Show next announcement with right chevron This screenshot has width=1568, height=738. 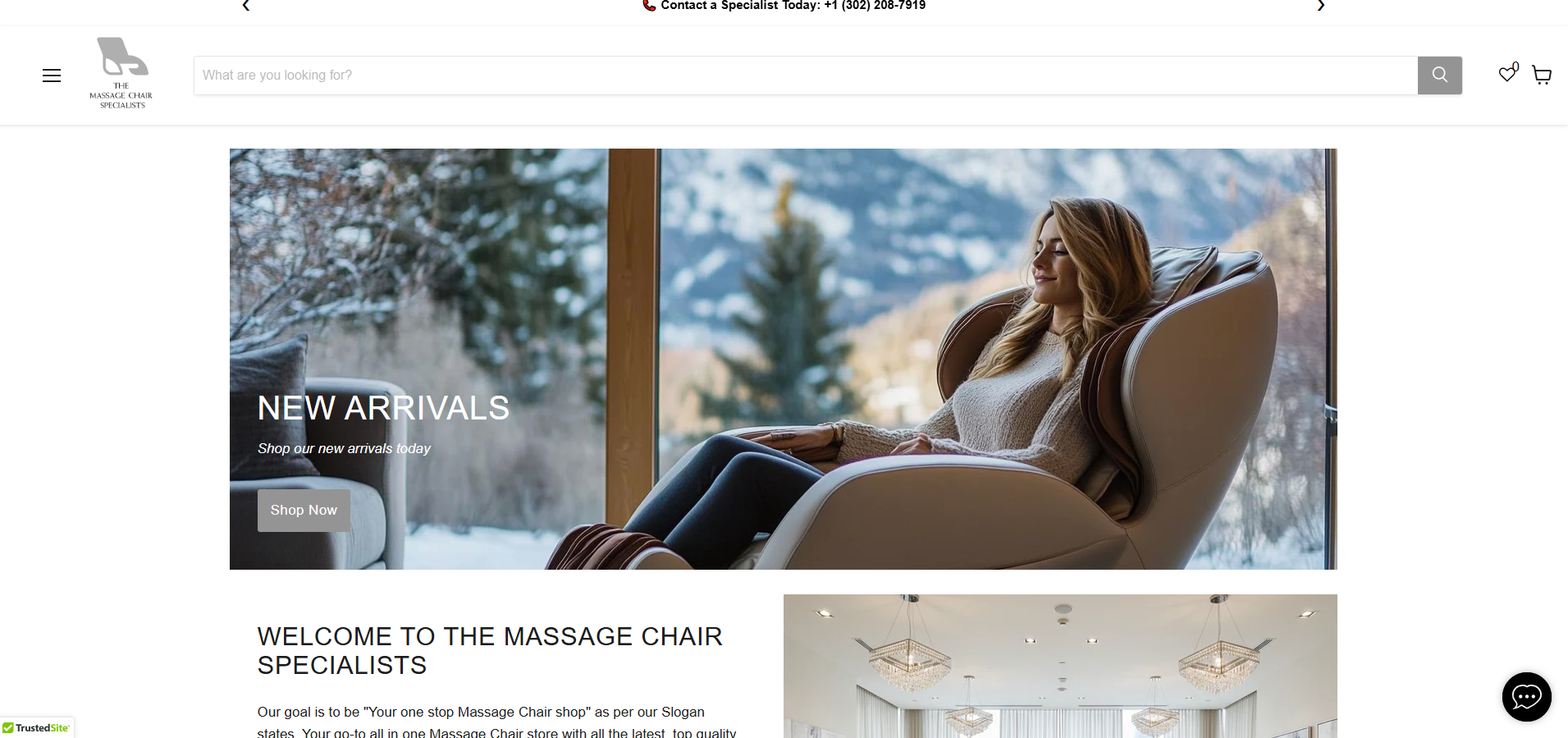tap(1320, 6)
